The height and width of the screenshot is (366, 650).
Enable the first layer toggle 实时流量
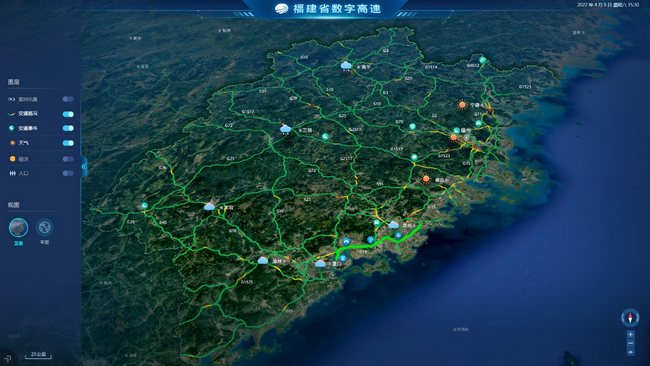68,99
